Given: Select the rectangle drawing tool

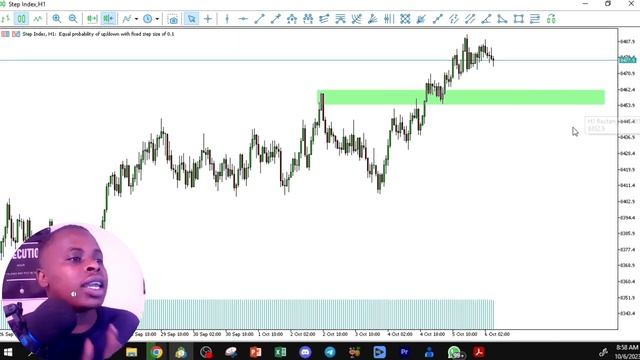Looking at the screenshot, I should [518, 19].
